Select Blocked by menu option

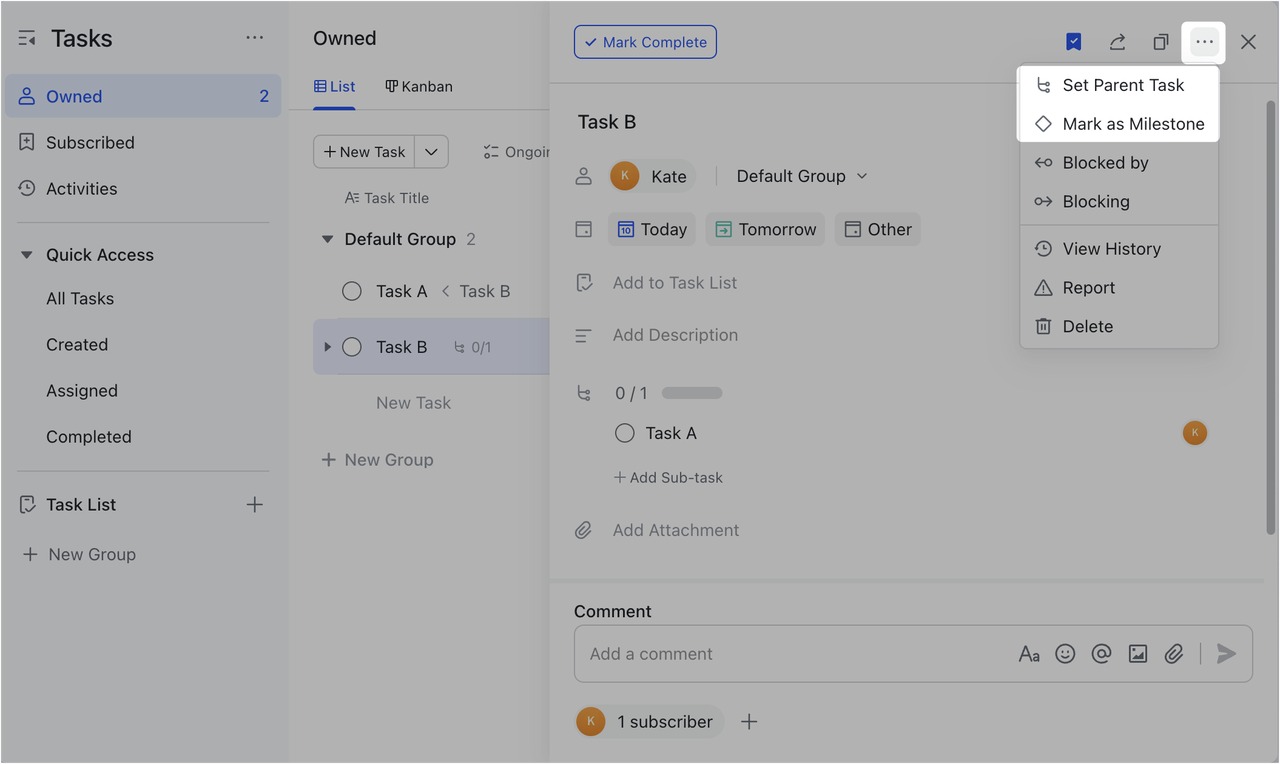[1119, 163]
